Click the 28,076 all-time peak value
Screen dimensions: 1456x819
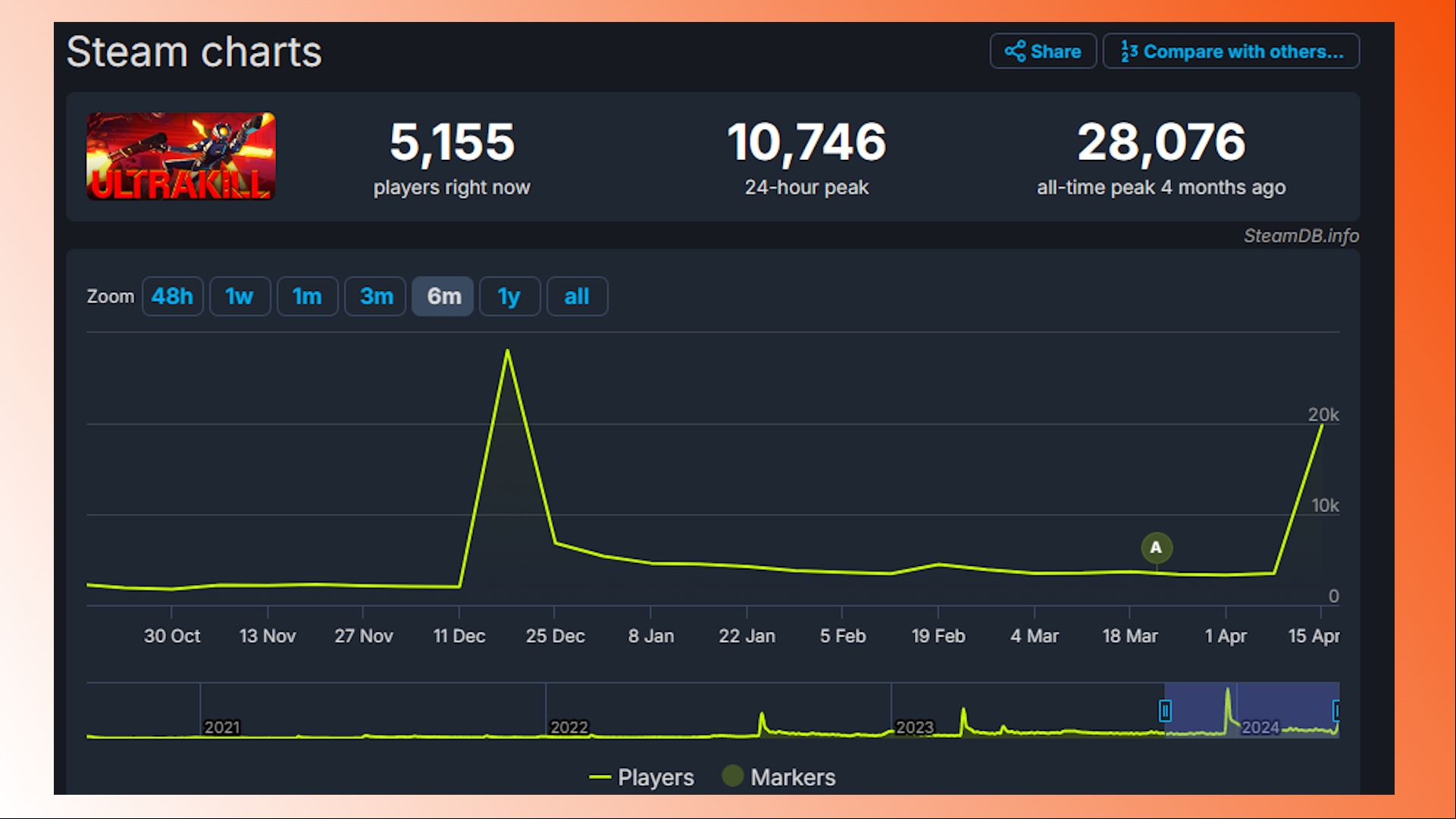coord(1161,142)
